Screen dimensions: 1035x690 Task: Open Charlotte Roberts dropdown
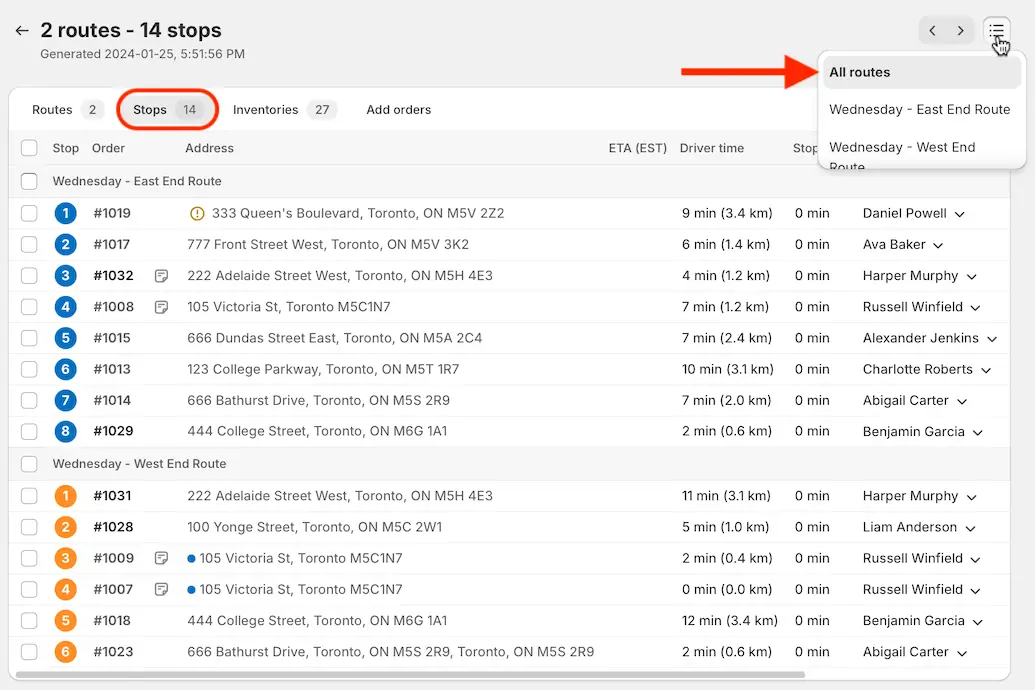927,369
